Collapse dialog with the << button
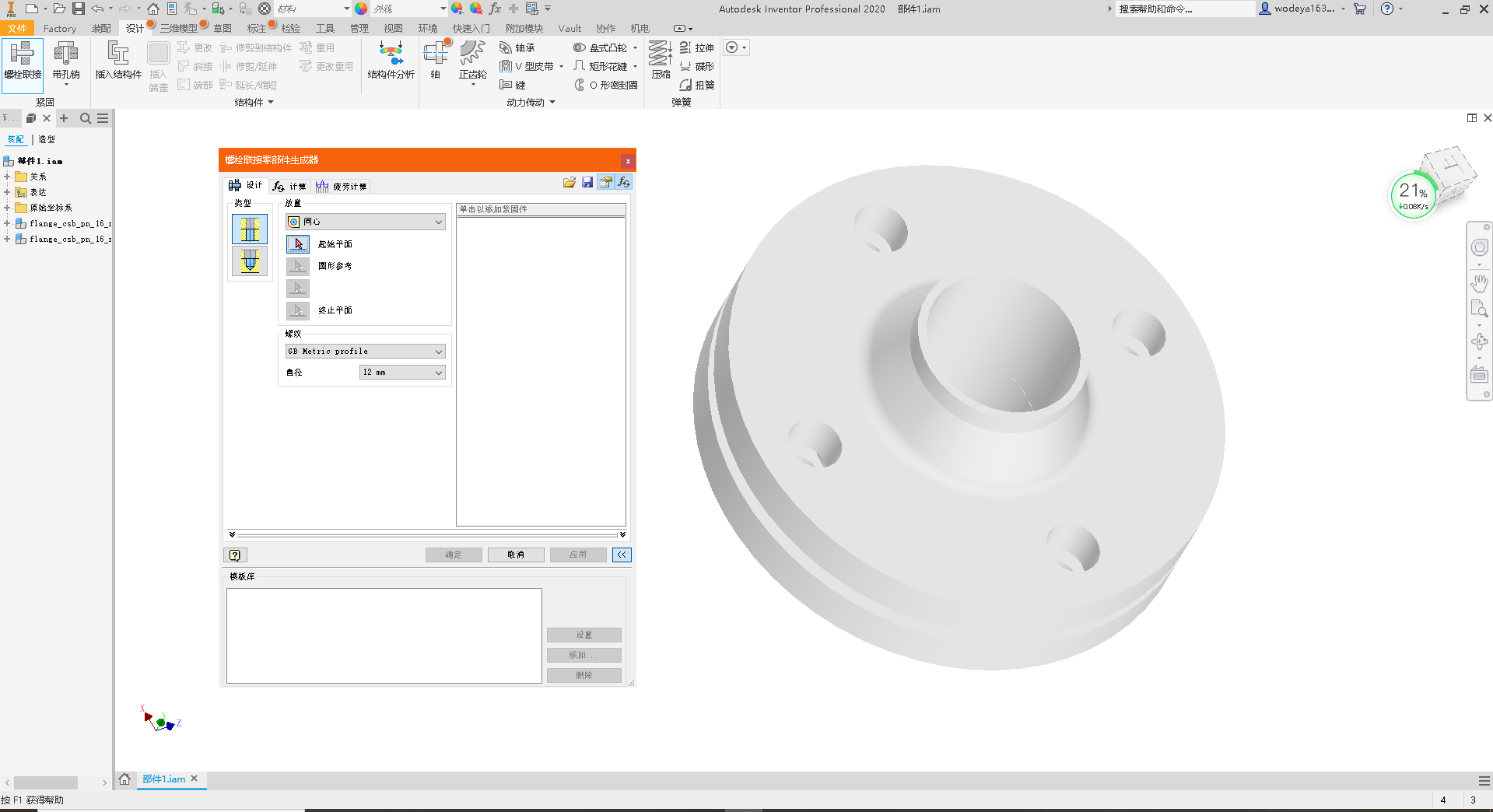The height and width of the screenshot is (812, 1493). pyautogui.click(x=622, y=555)
